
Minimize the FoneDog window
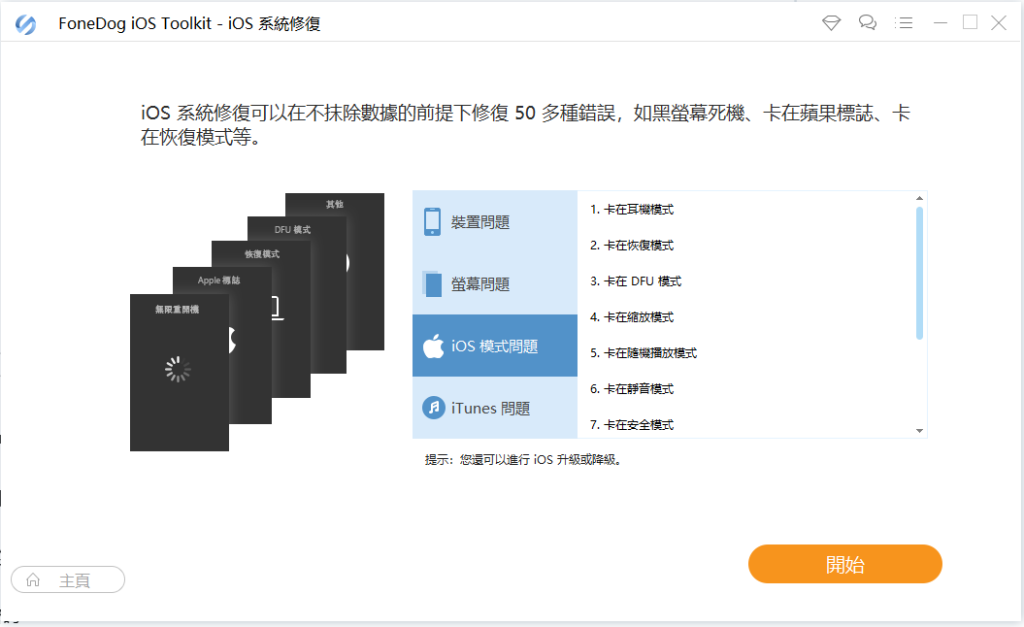point(940,23)
